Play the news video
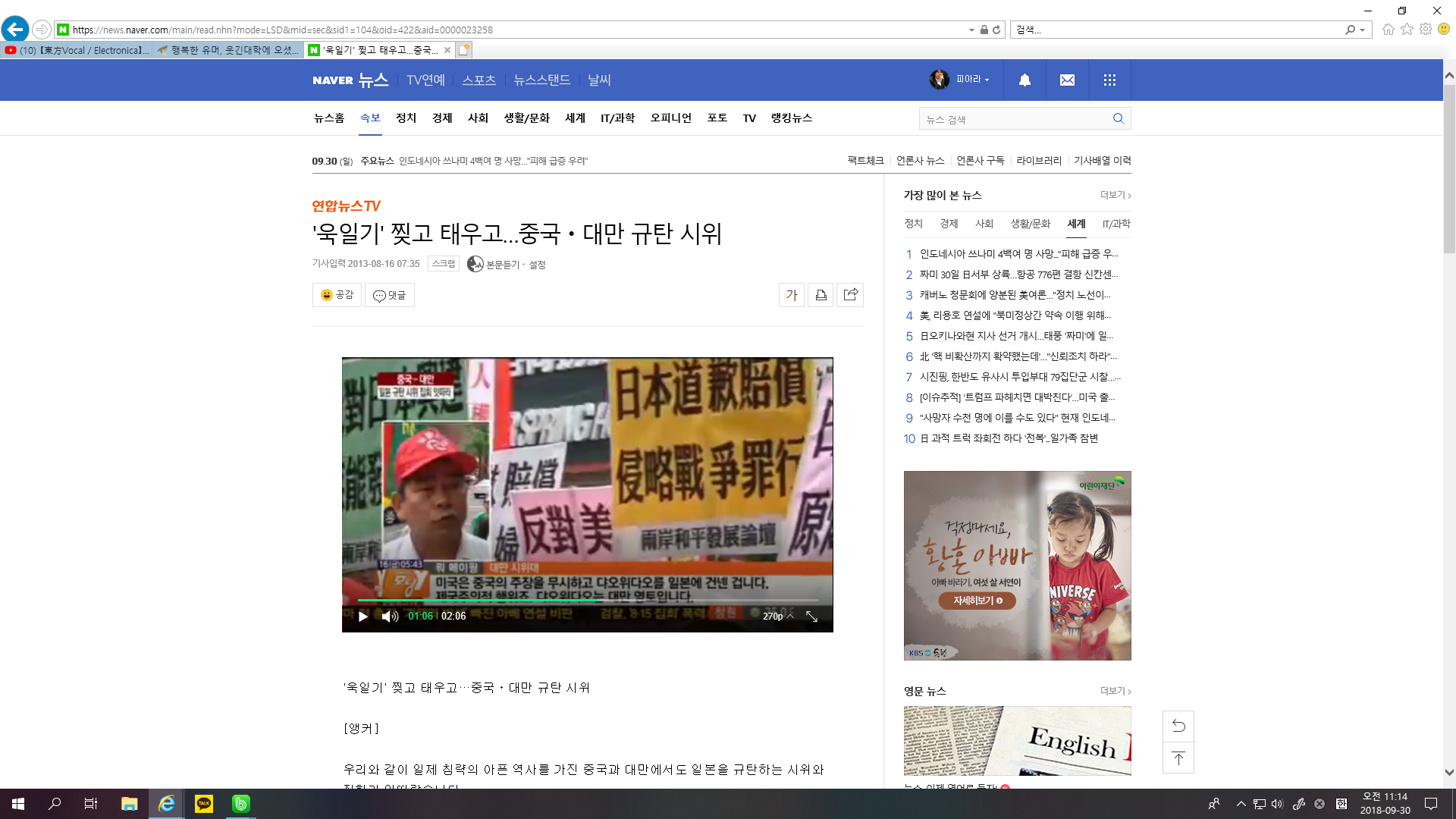 click(363, 617)
